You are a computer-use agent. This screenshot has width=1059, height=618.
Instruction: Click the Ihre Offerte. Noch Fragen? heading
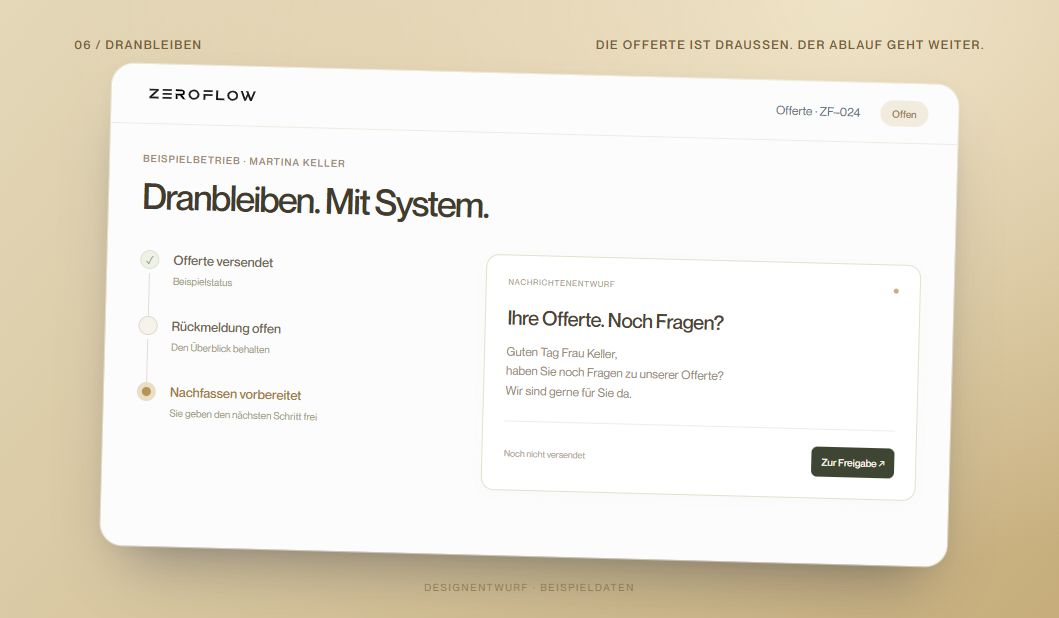(615, 320)
